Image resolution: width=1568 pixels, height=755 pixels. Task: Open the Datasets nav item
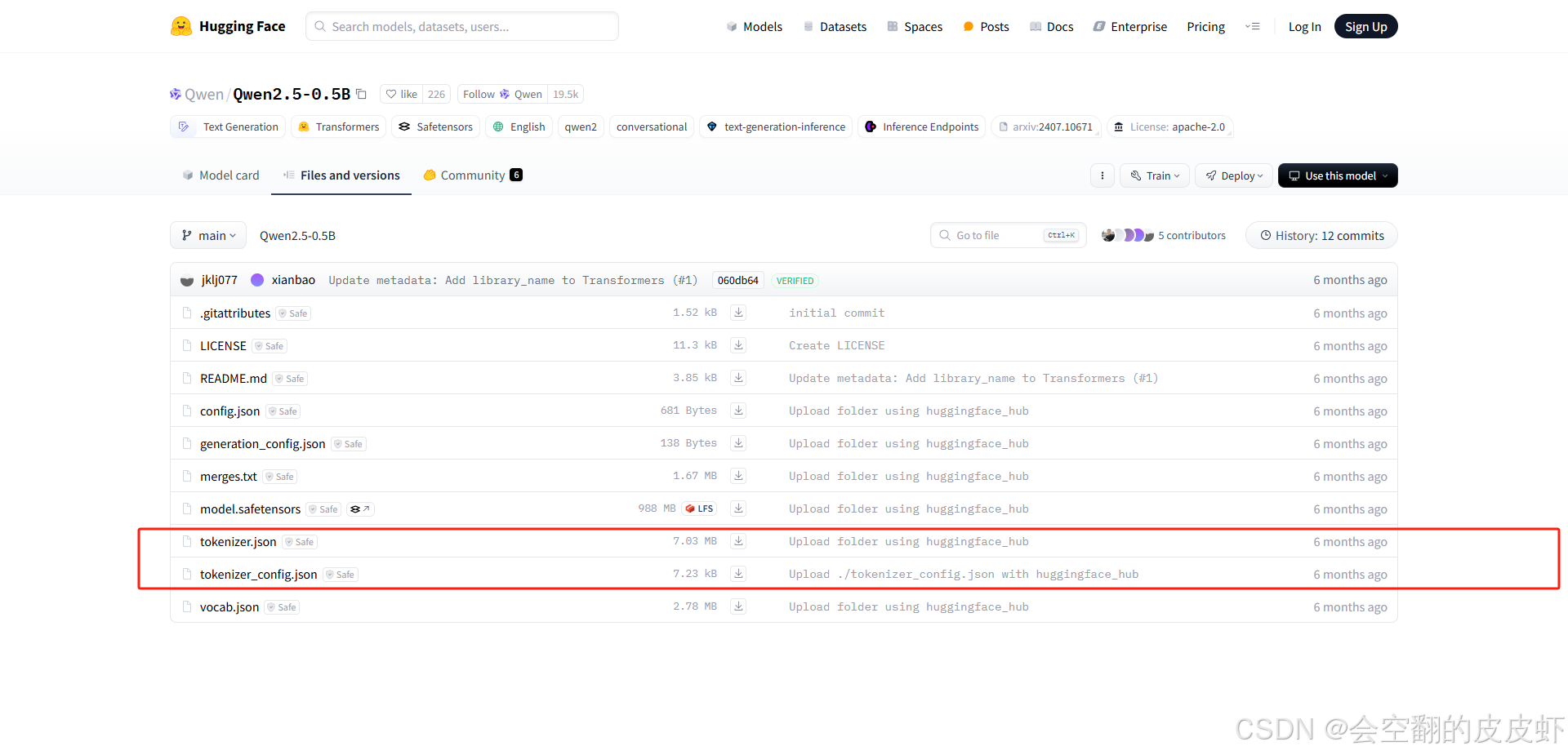click(x=835, y=26)
